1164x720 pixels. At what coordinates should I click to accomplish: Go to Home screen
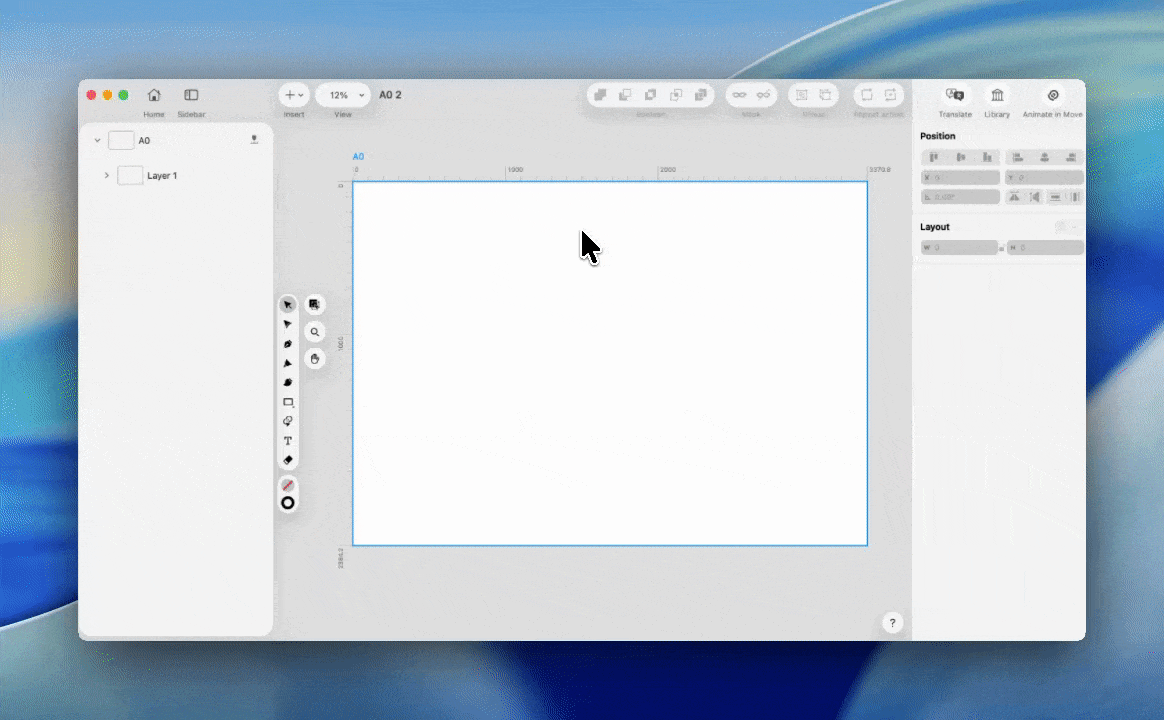[154, 95]
